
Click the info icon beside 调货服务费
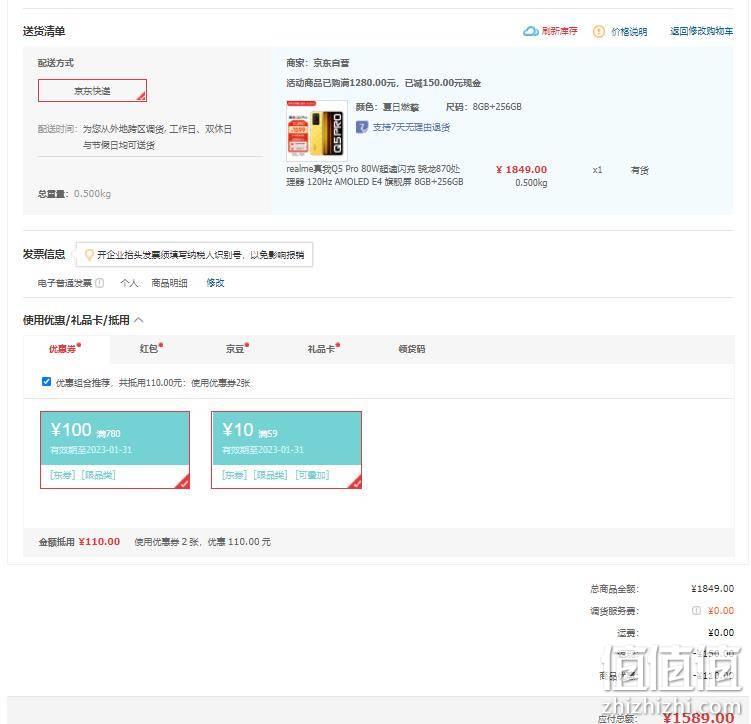pyautogui.click(x=696, y=610)
